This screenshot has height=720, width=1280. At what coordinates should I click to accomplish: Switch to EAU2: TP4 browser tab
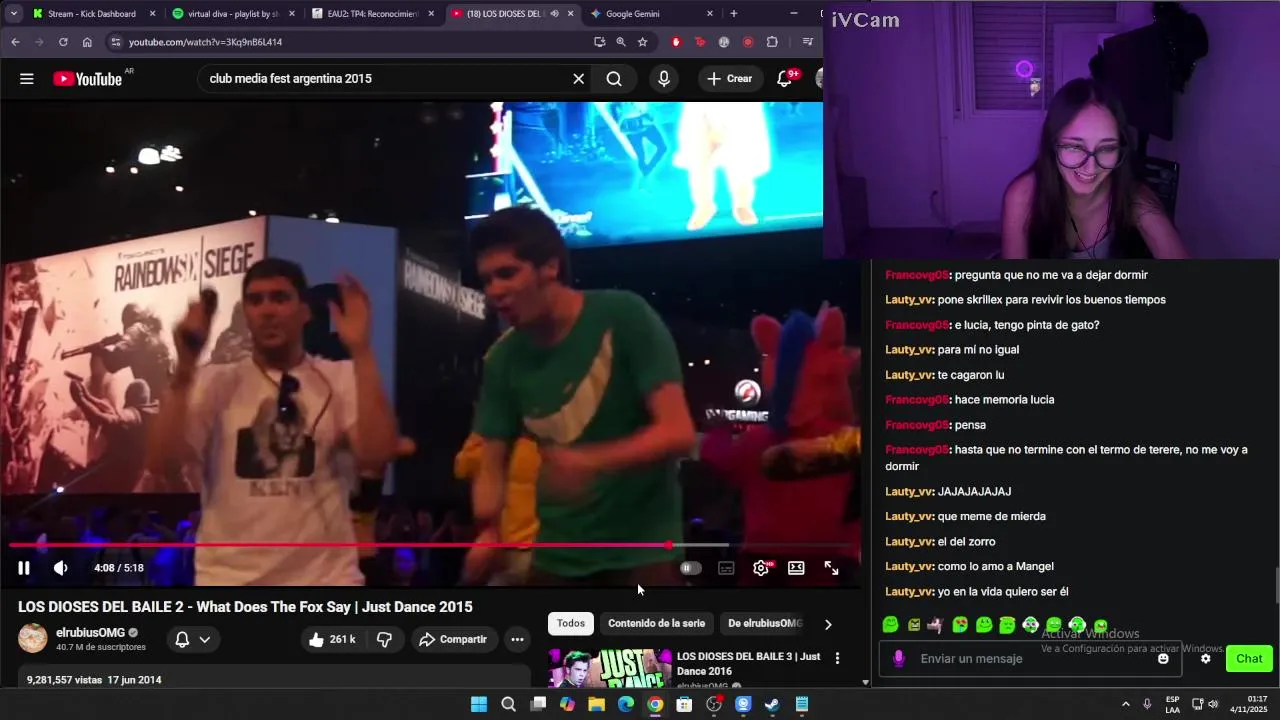tap(371, 14)
